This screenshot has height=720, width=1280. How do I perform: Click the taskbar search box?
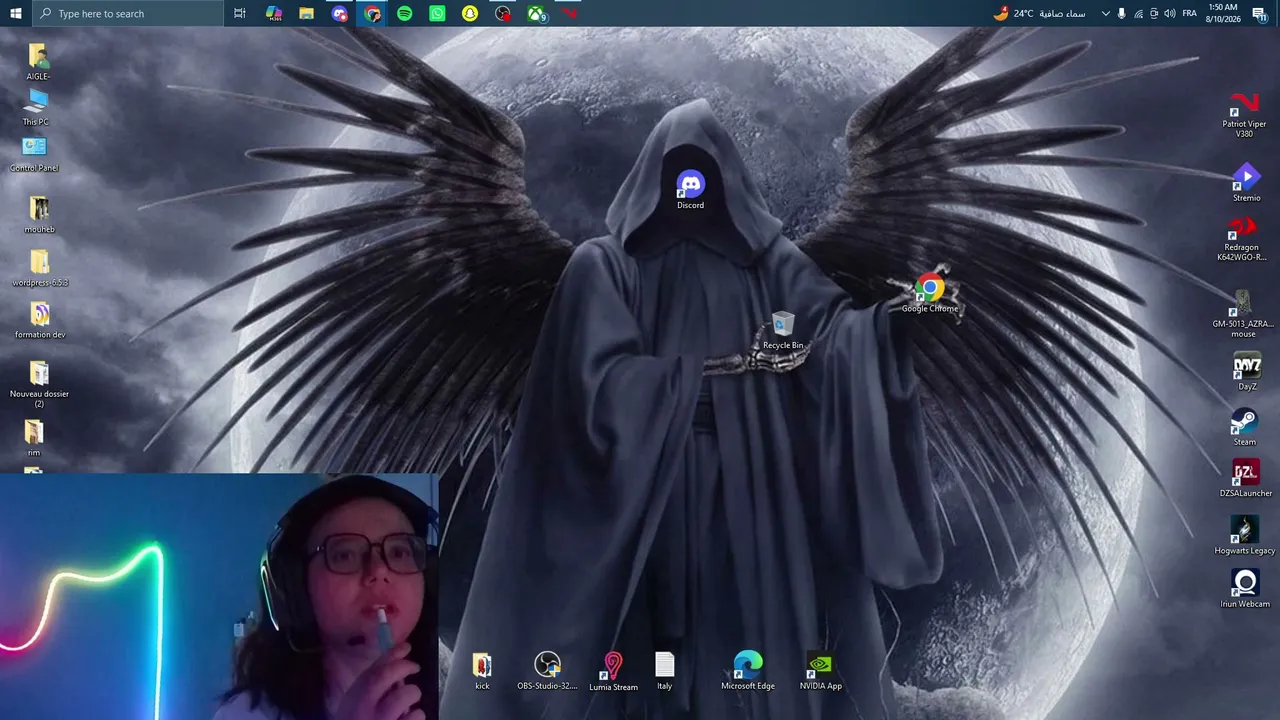pos(127,13)
